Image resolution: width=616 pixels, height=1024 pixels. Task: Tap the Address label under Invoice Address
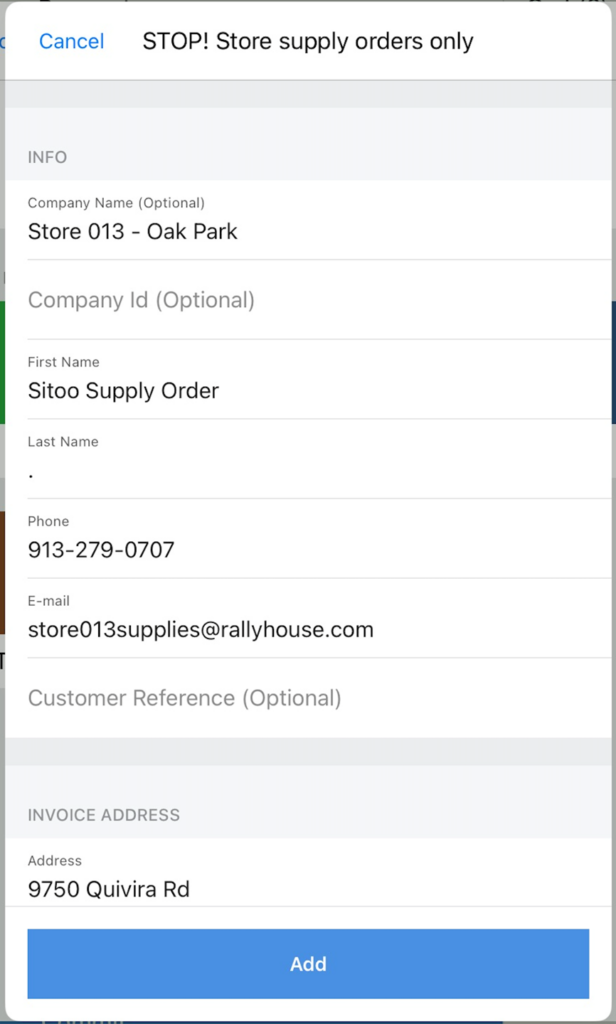tap(54, 861)
